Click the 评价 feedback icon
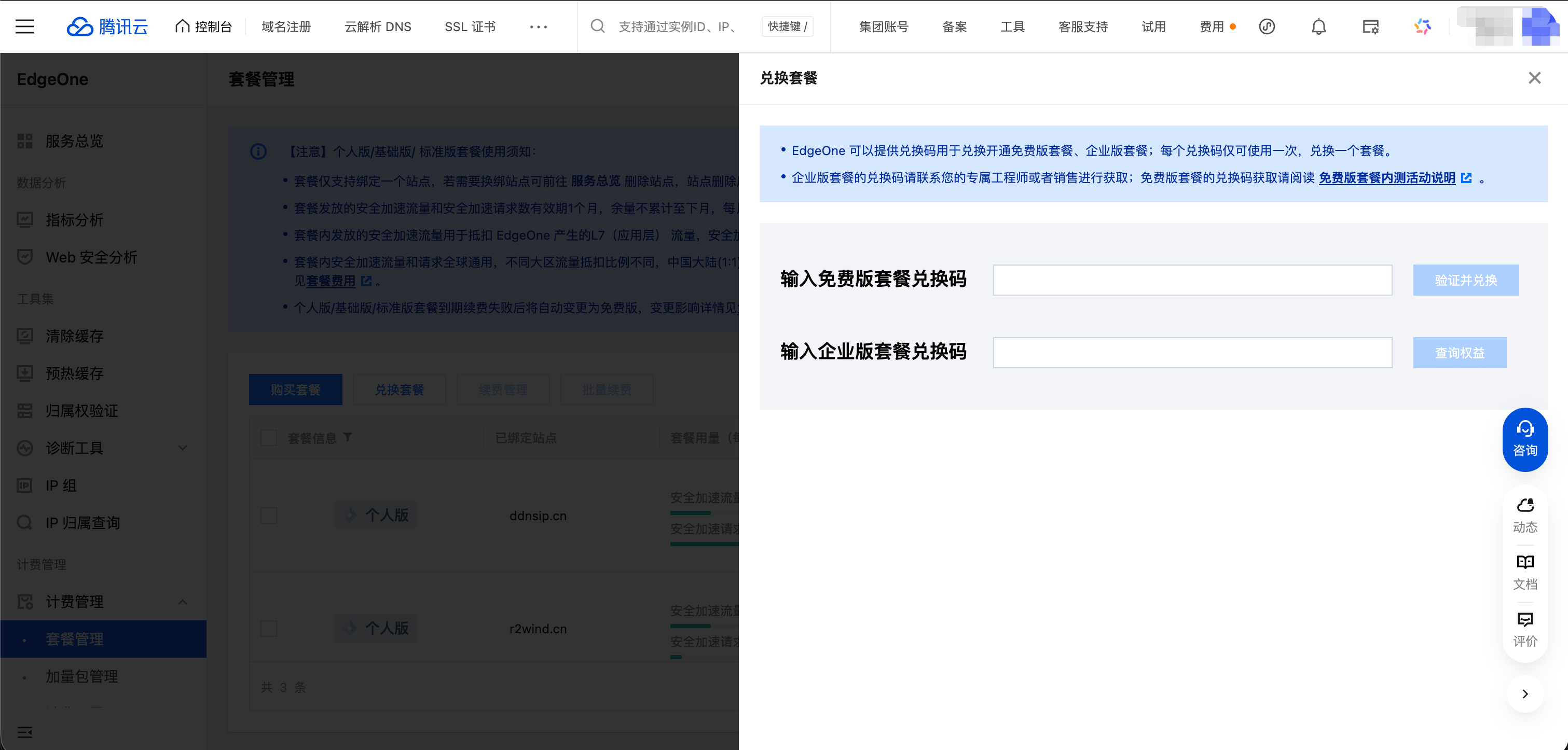 [x=1525, y=629]
